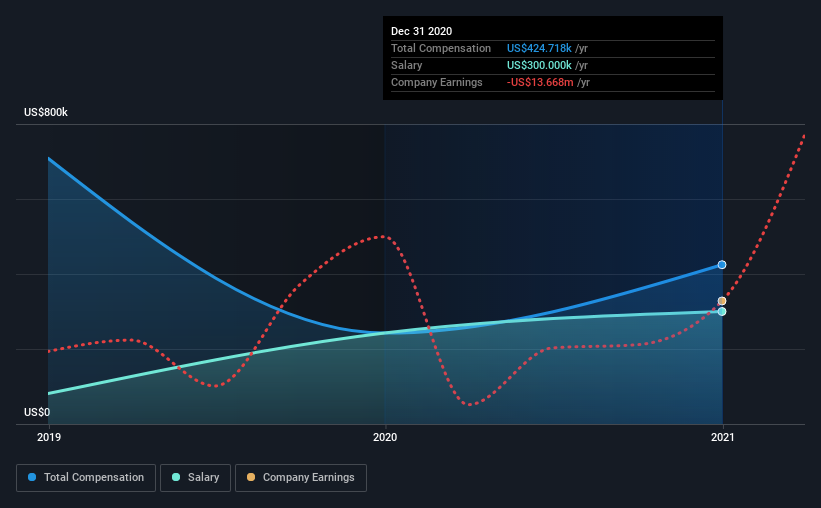Click the US$300.000k salary value
Image resolution: width=821 pixels, height=508 pixels.
[539, 65]
